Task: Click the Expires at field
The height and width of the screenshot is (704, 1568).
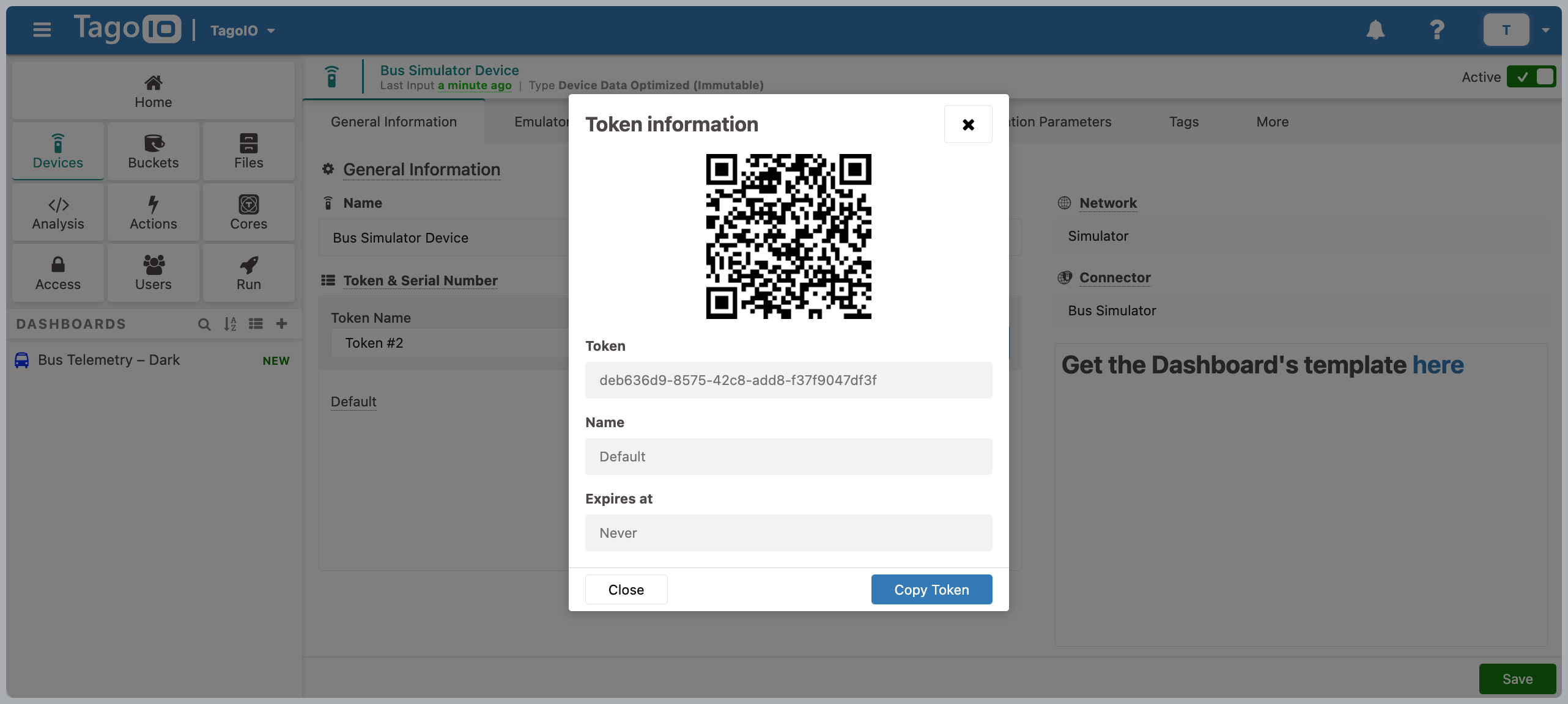Action: [x=788, y=533]
